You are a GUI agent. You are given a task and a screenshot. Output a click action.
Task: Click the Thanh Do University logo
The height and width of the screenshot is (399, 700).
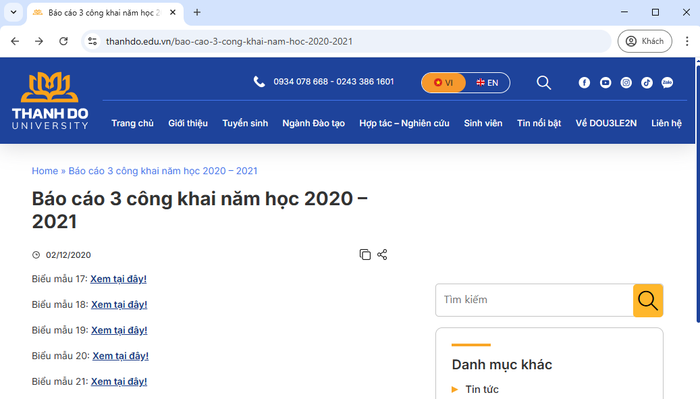(x=50, y=101)
